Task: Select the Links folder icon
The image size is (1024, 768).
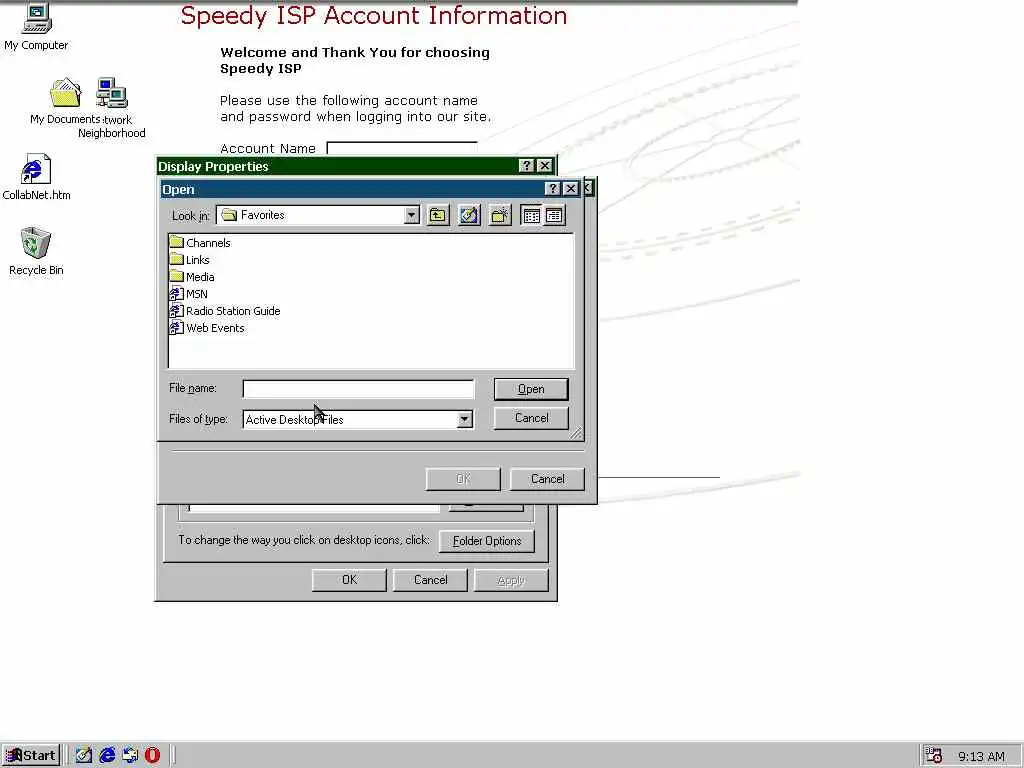Action: (176, 259)
